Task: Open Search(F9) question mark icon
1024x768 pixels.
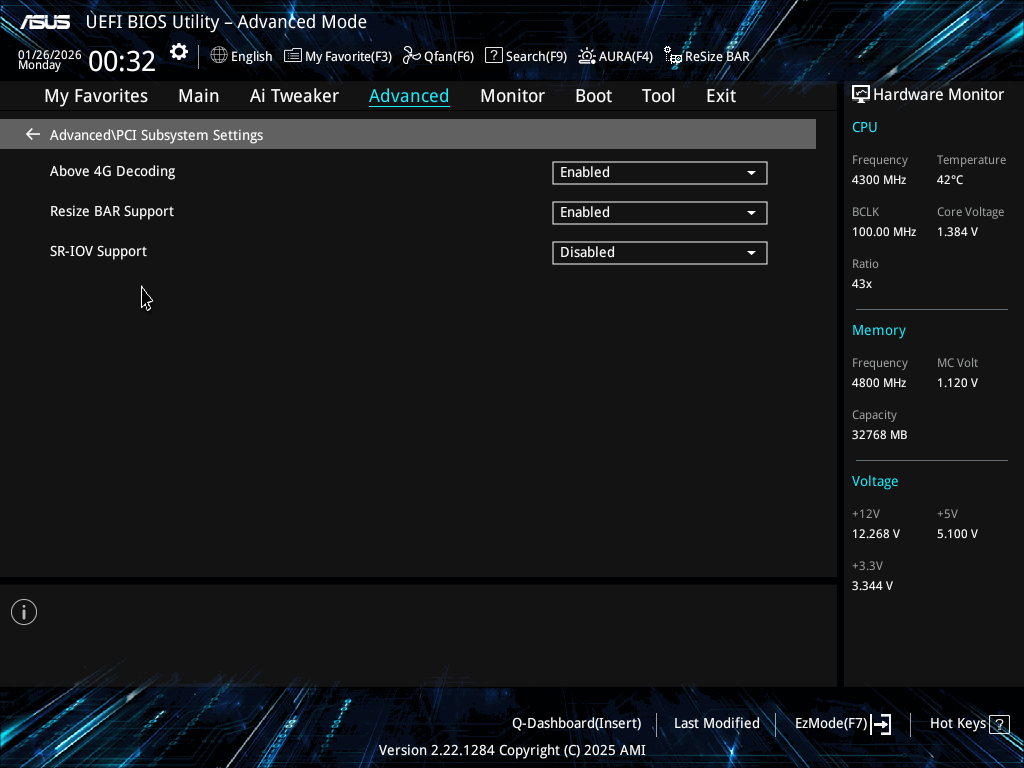Action: tap(494, 56)
